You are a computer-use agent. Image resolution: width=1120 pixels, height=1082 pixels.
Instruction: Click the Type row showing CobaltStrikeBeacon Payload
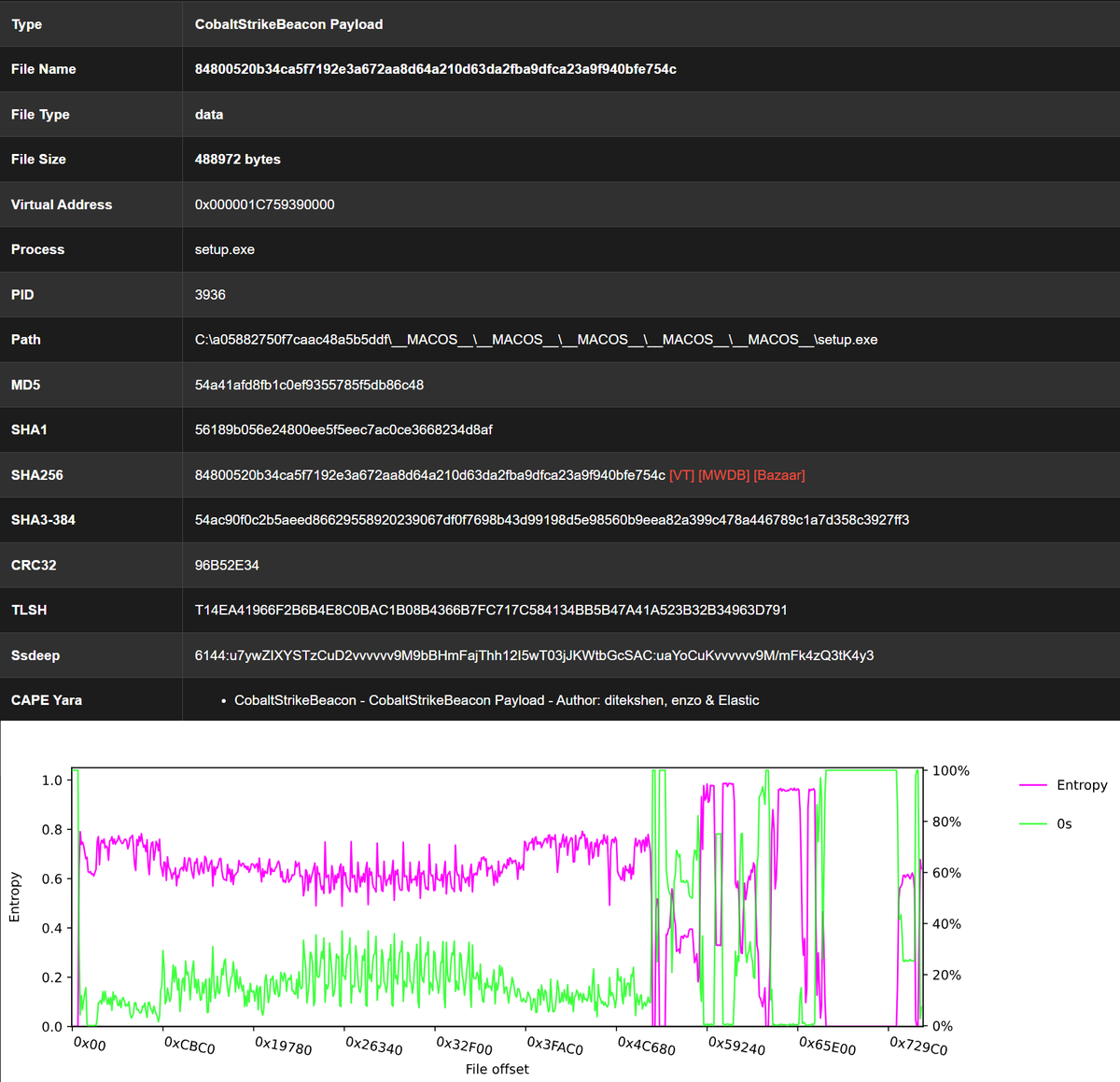point(288,23)
